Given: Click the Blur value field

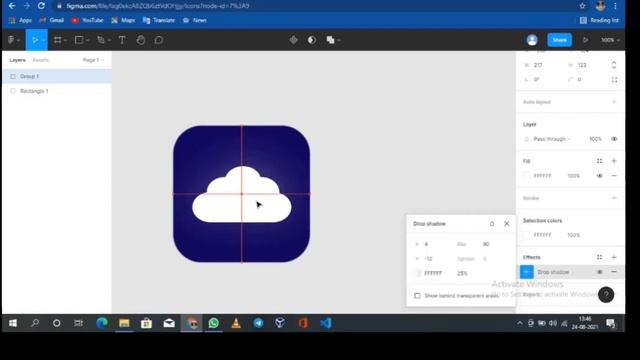Looking at the screenshot, I should (486, 244).
